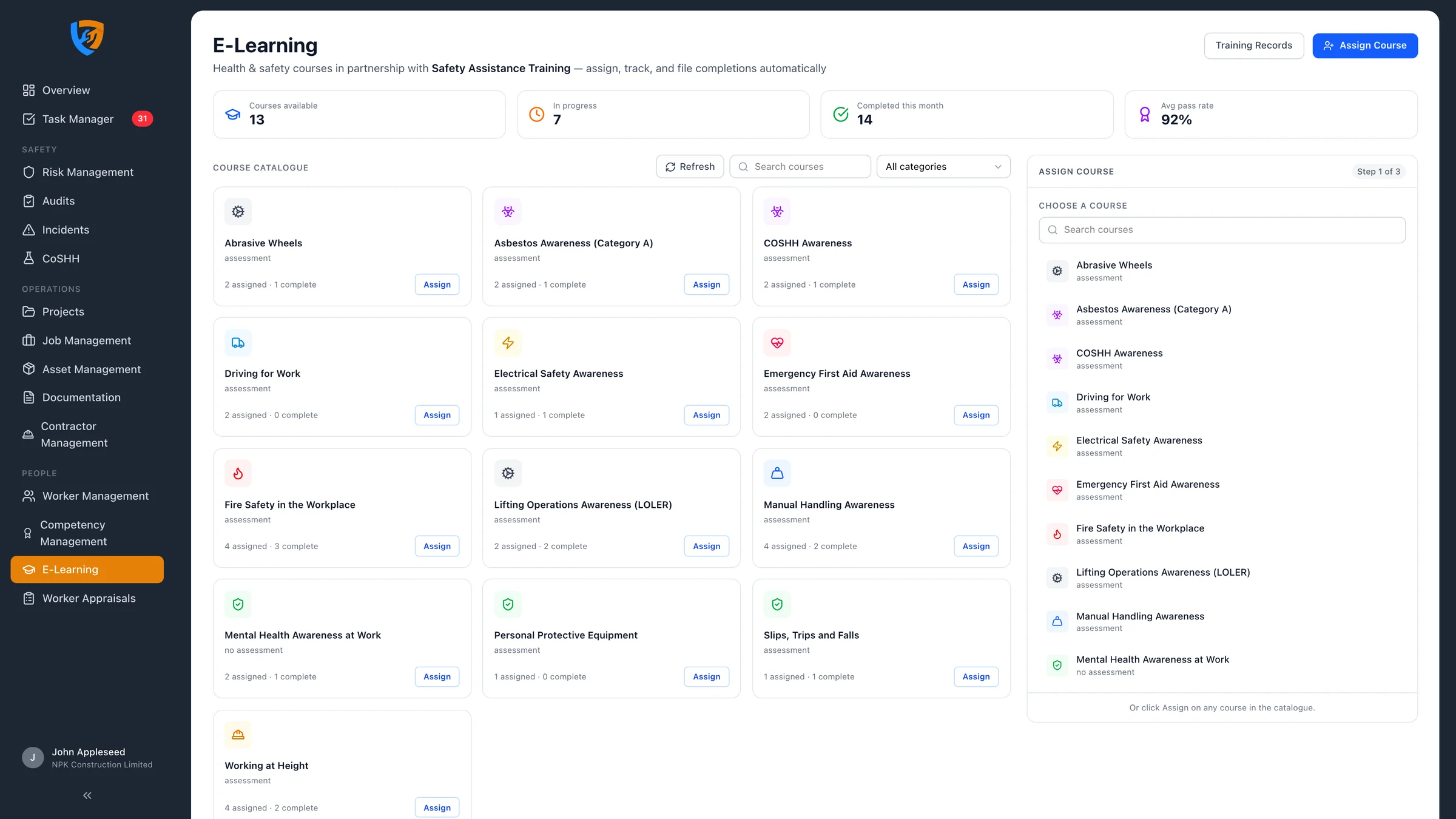Refresh the course catalogue
Viewport: 1456px width, 819px height.
click(690, 167)
